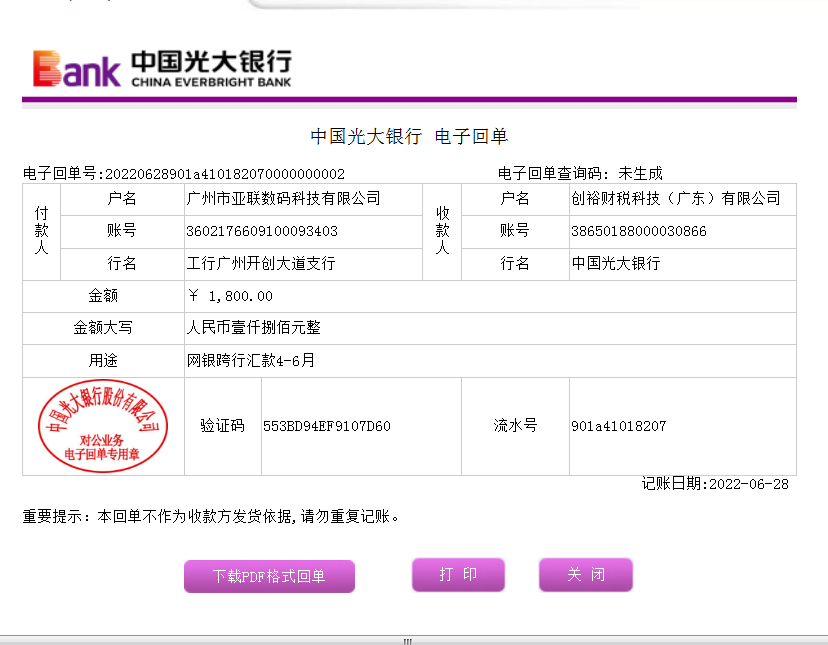Grab the horizontal scrollbar at the bottom
Viewport: 828px width, 645px height.
(408, 640)
